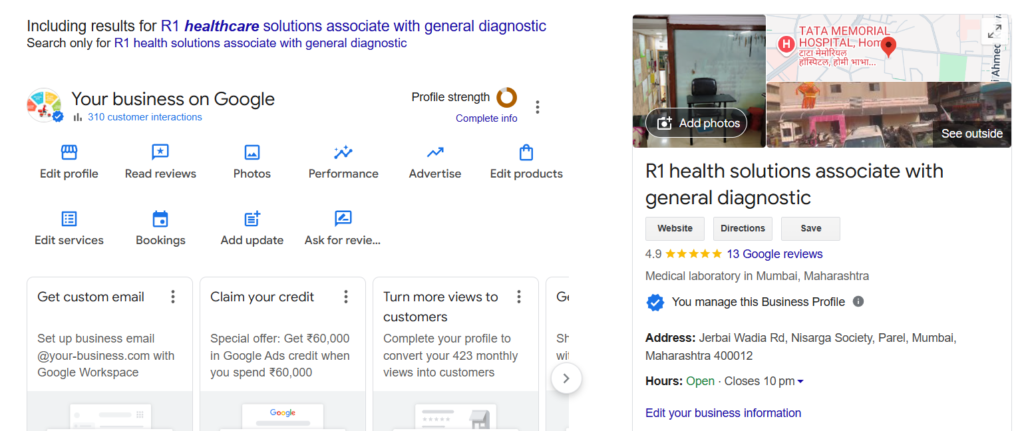Open three-dot menu on Get custom email card

(x=173, y=297)
